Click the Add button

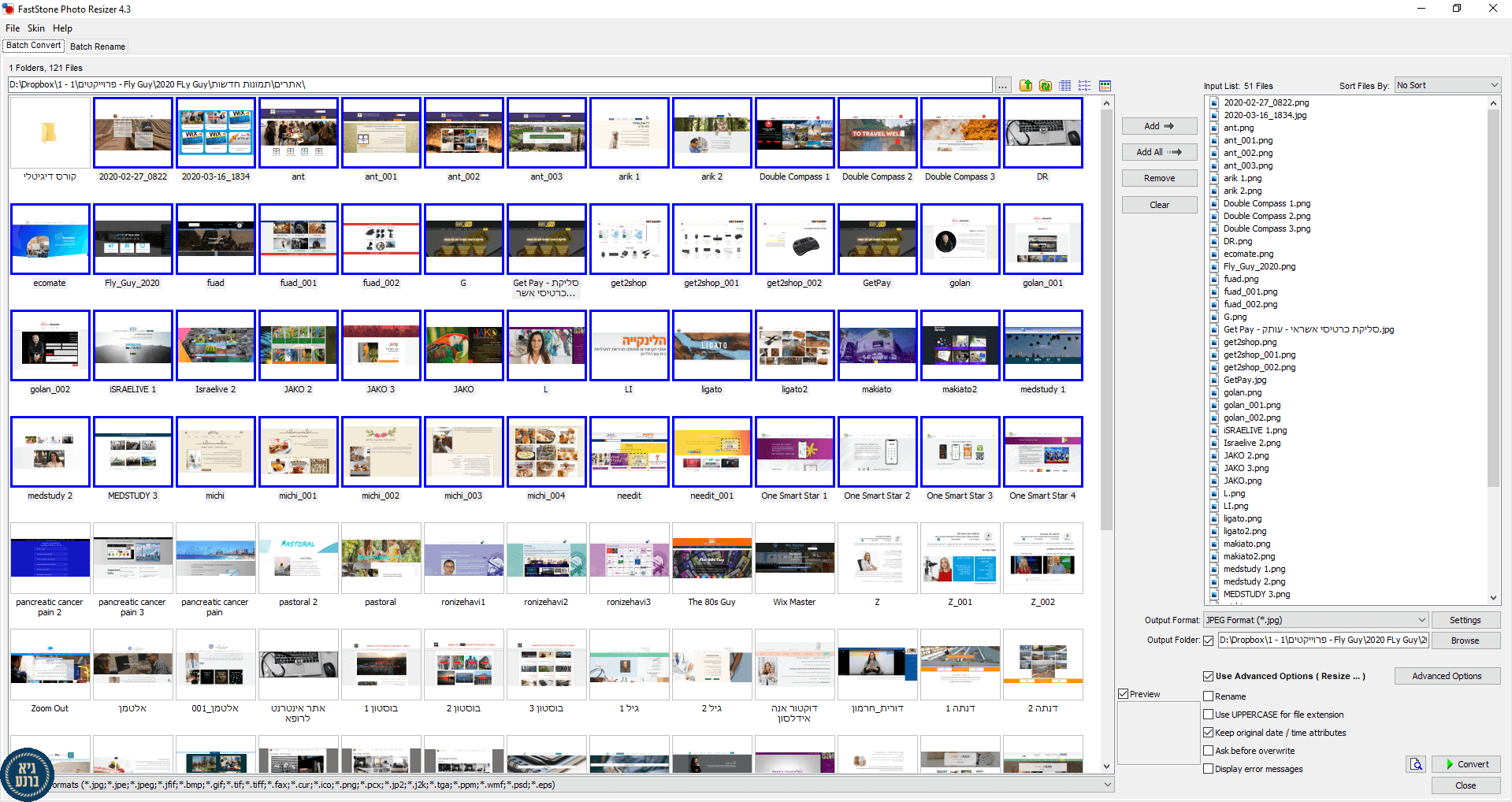coord(1159,126)
